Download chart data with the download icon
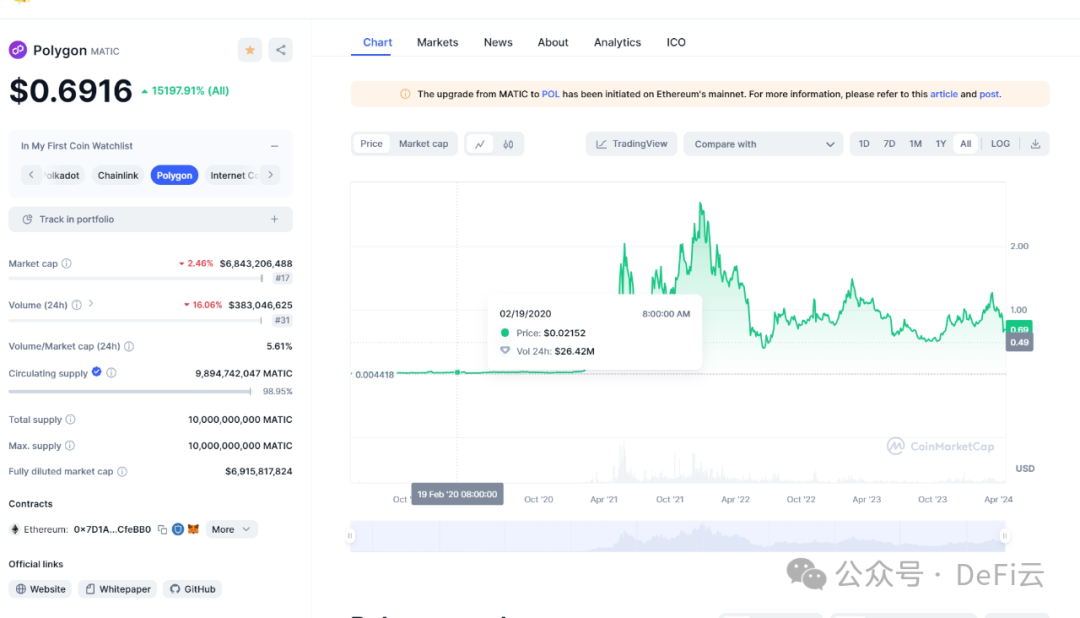 tap(1035, 144)
